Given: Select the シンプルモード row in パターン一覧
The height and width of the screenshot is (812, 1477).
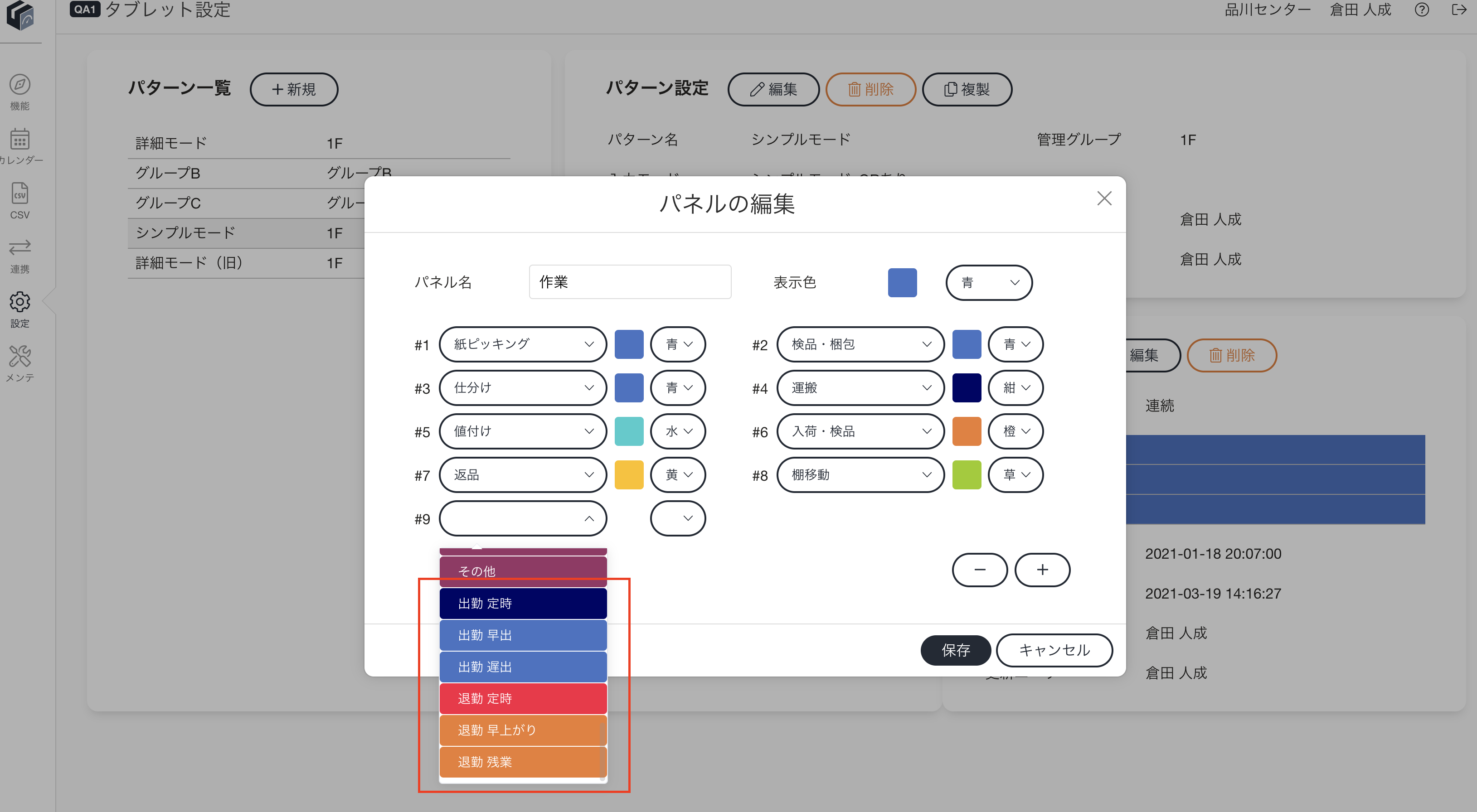Looking at the screenshot, I should tap(318, 232).
